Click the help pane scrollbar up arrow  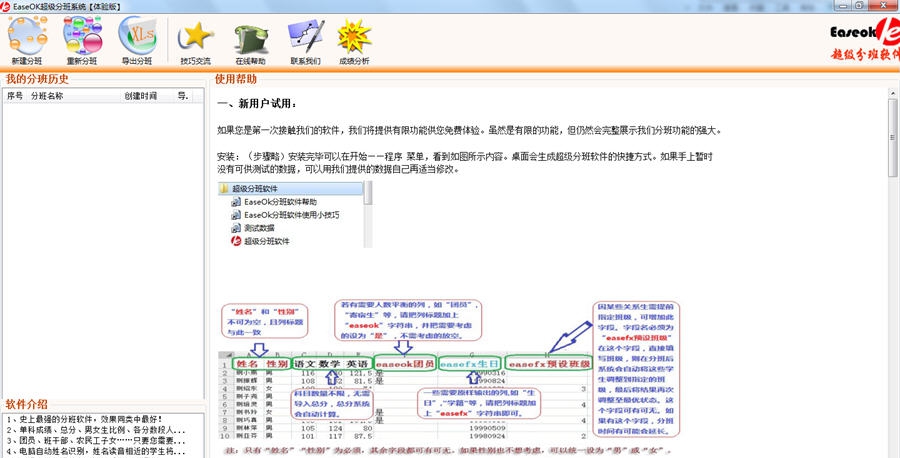(893, 93)
